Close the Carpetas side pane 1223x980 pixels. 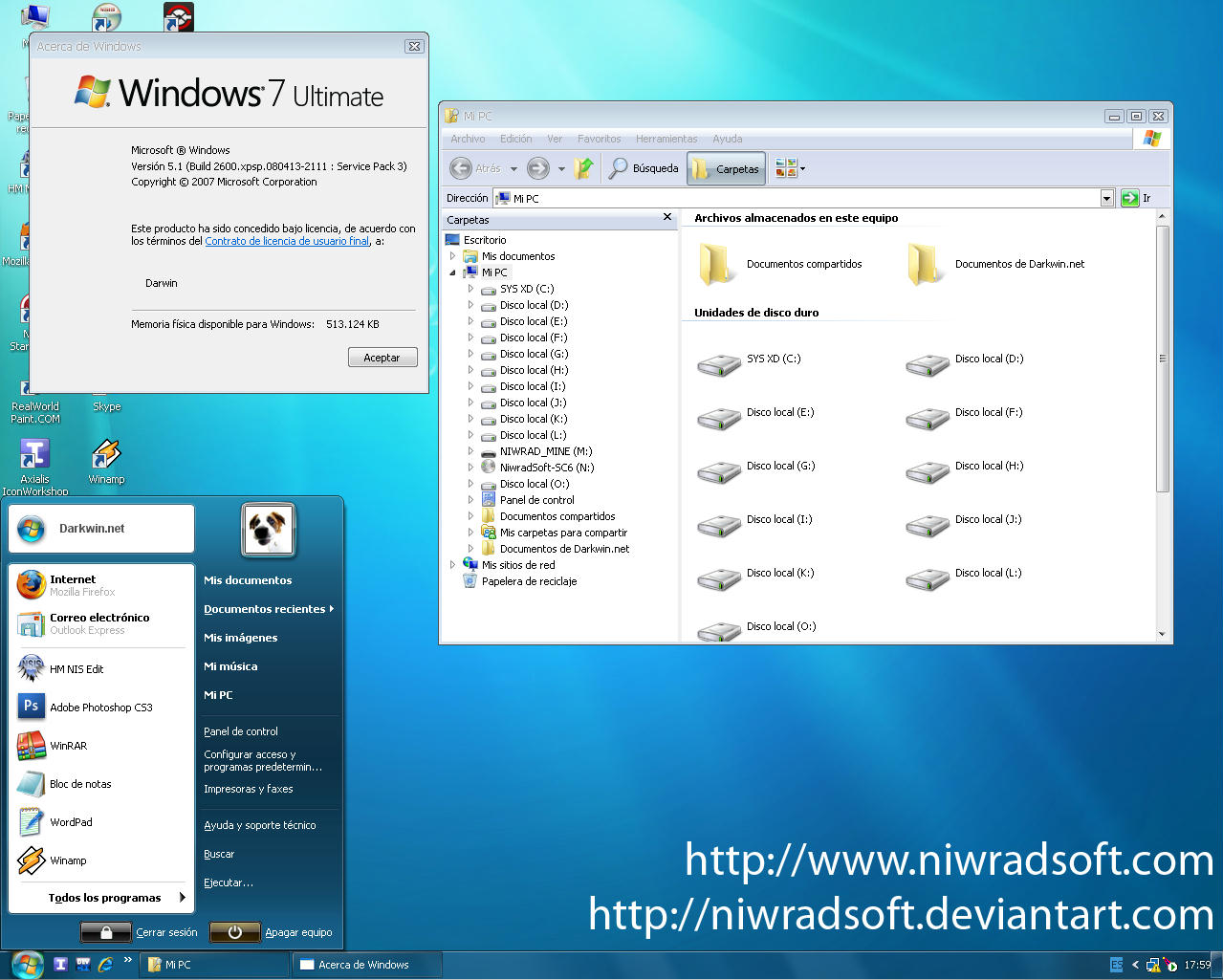coord(667,218)
